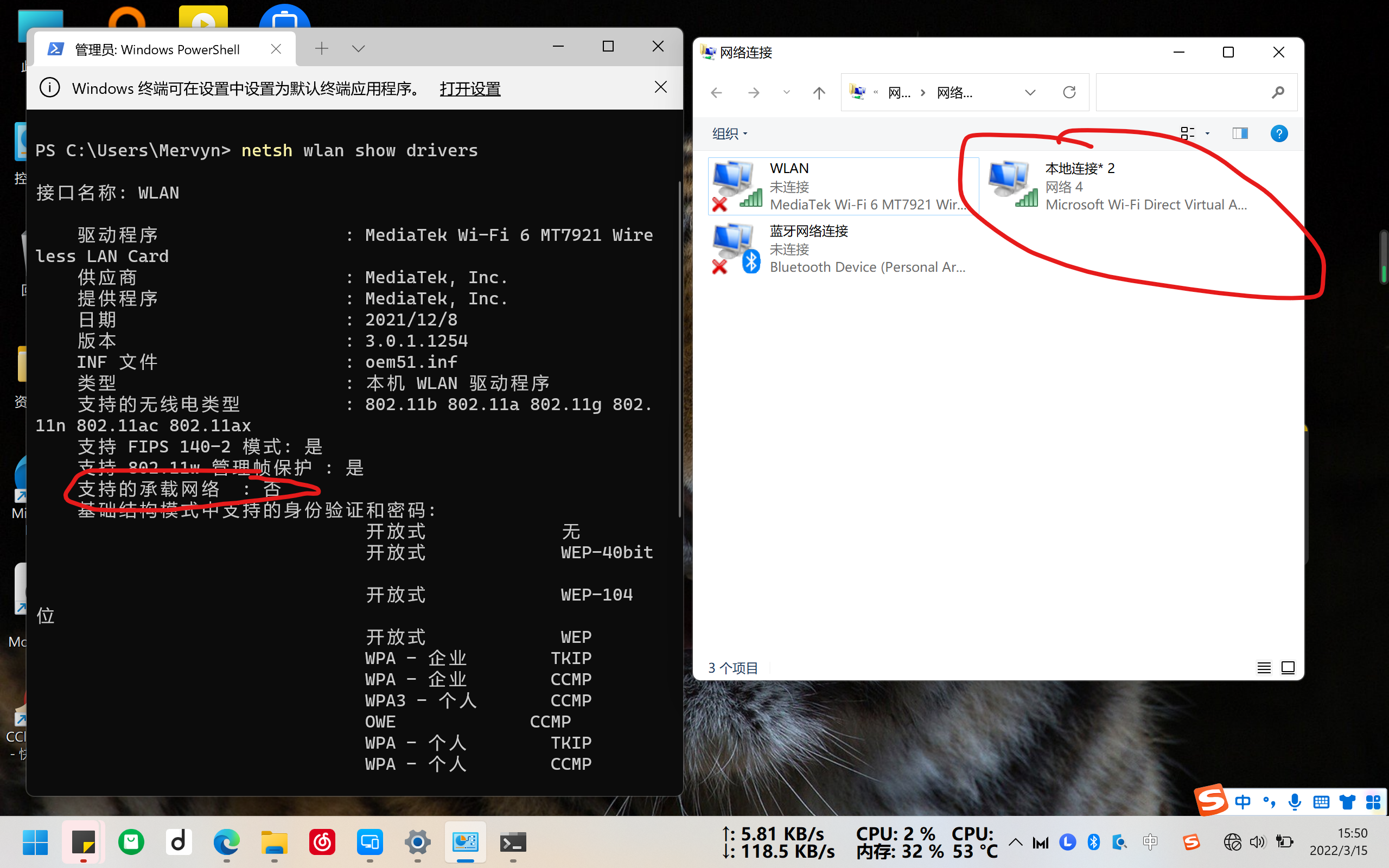Close the PowerShell tab
1389x868 pixels.
276,49
